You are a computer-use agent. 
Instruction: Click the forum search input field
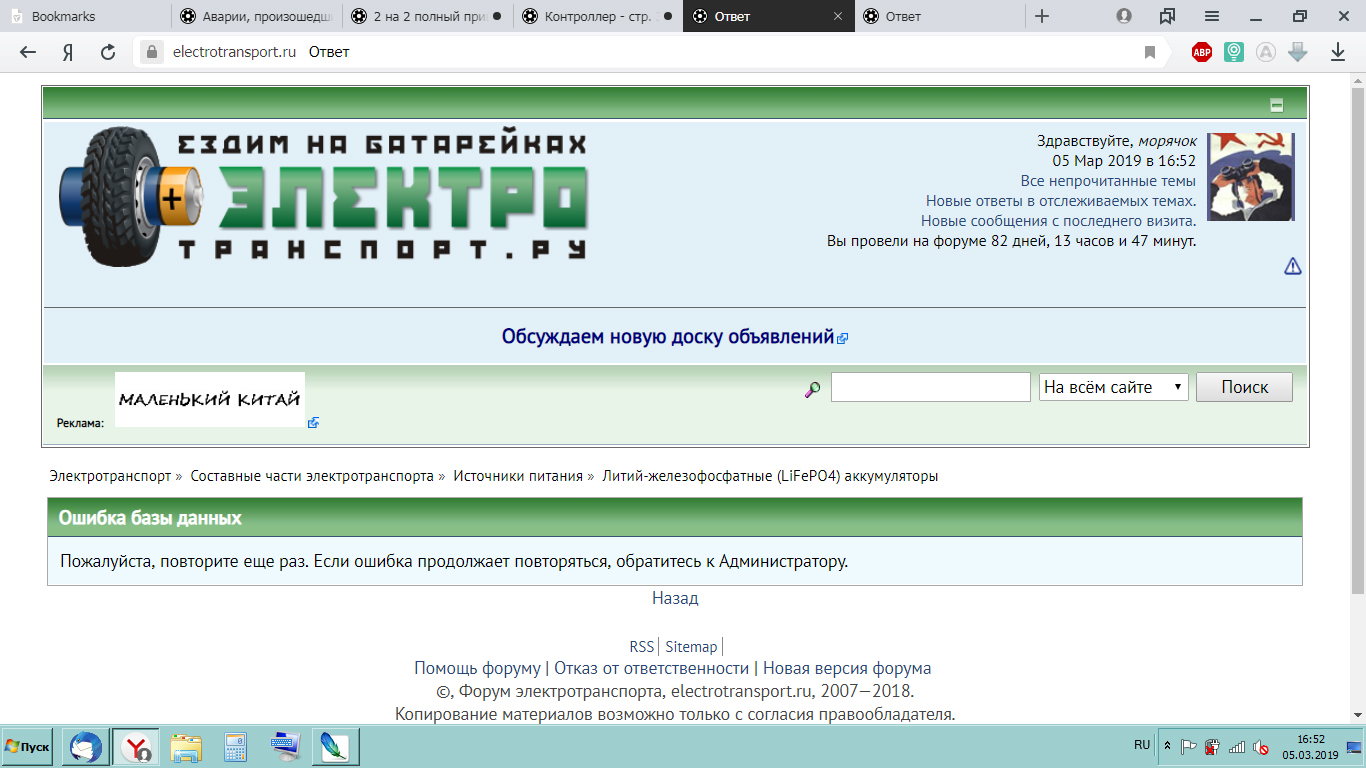coord(930,387)
